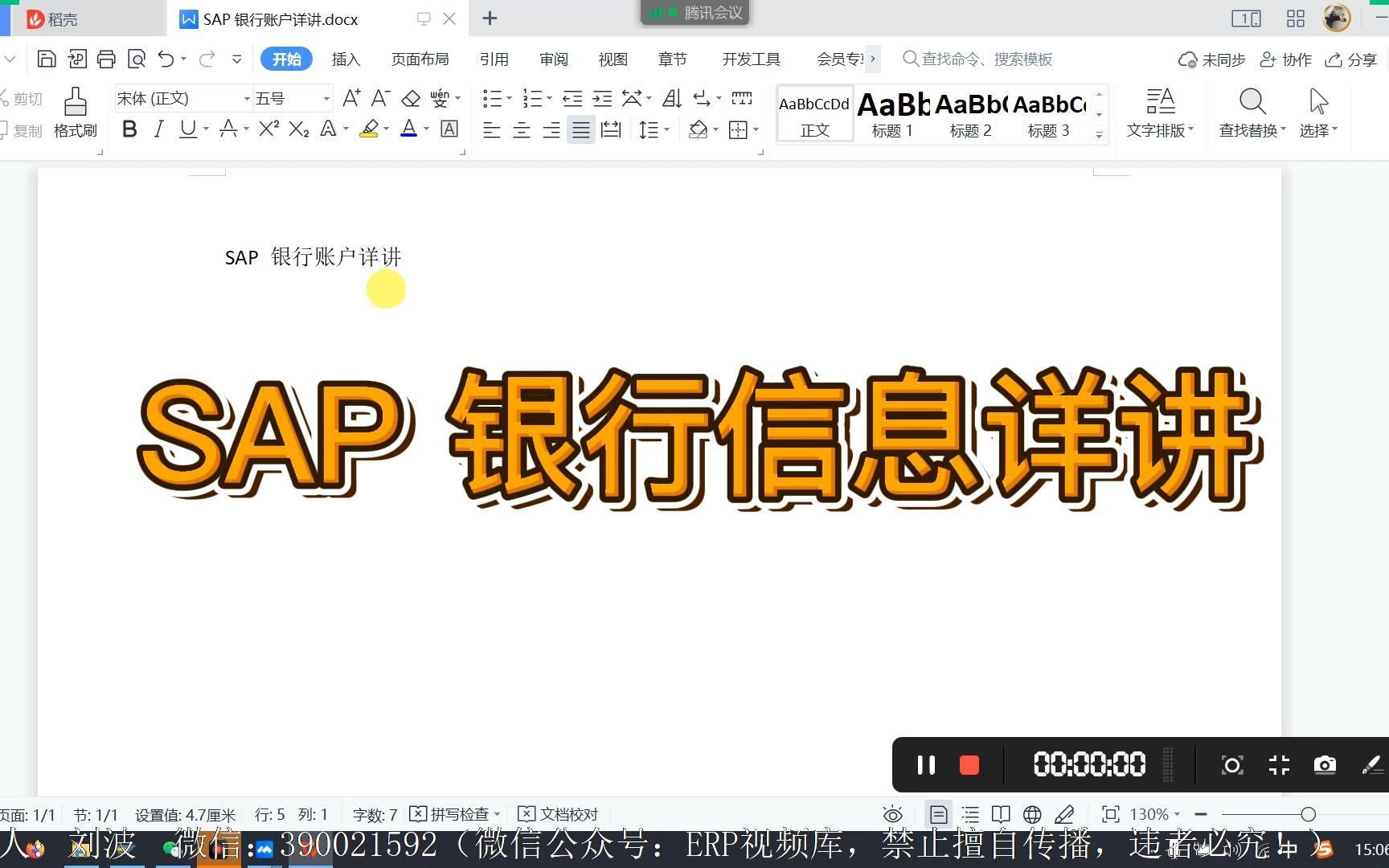Open the References tab

(494, 59)
